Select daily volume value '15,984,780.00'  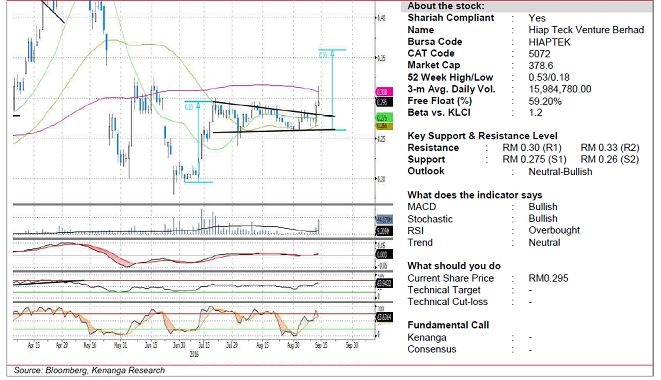560,89
